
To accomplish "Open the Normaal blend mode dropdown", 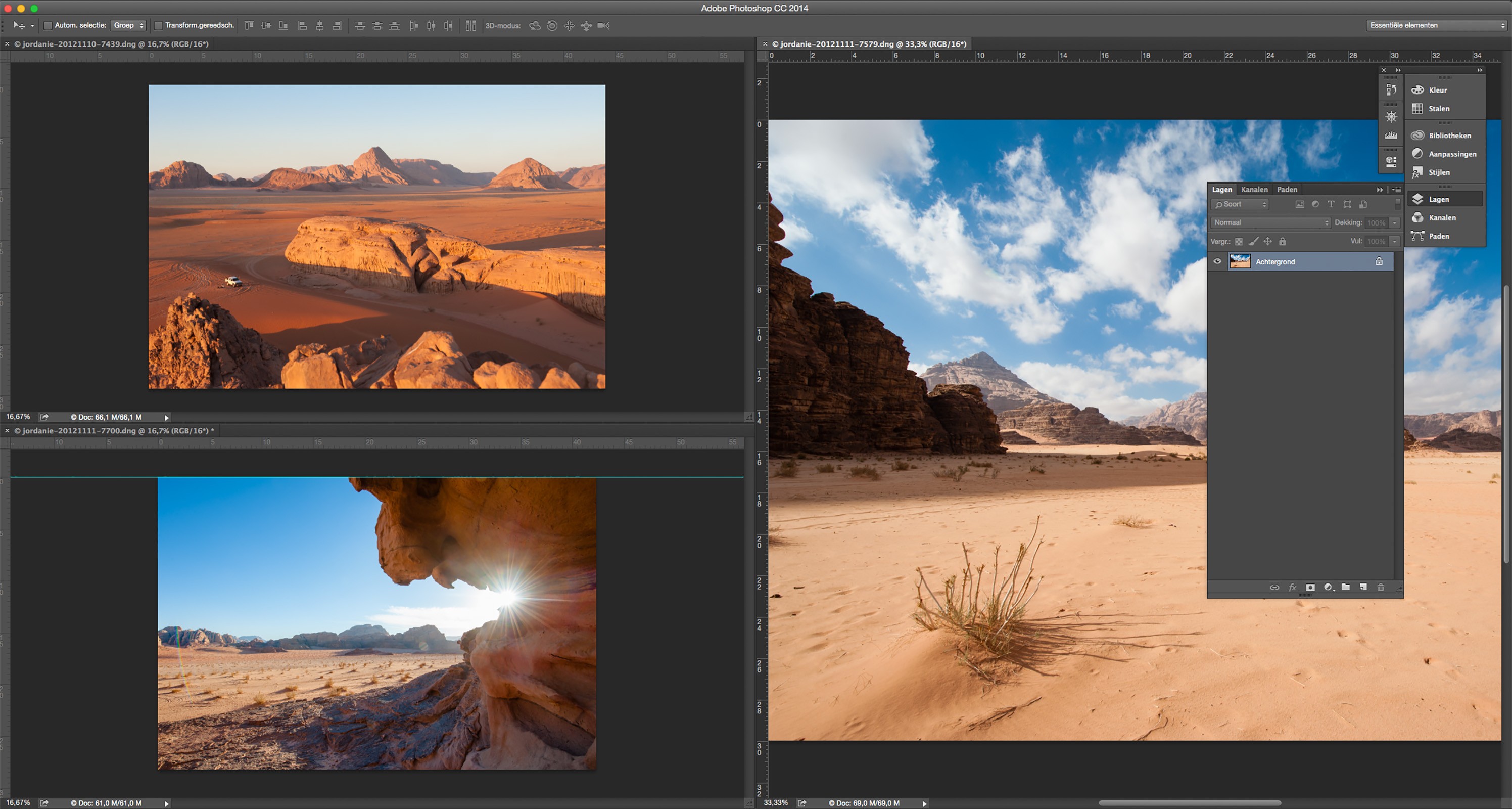I will pyautogui.click(x=1269, y=222).
